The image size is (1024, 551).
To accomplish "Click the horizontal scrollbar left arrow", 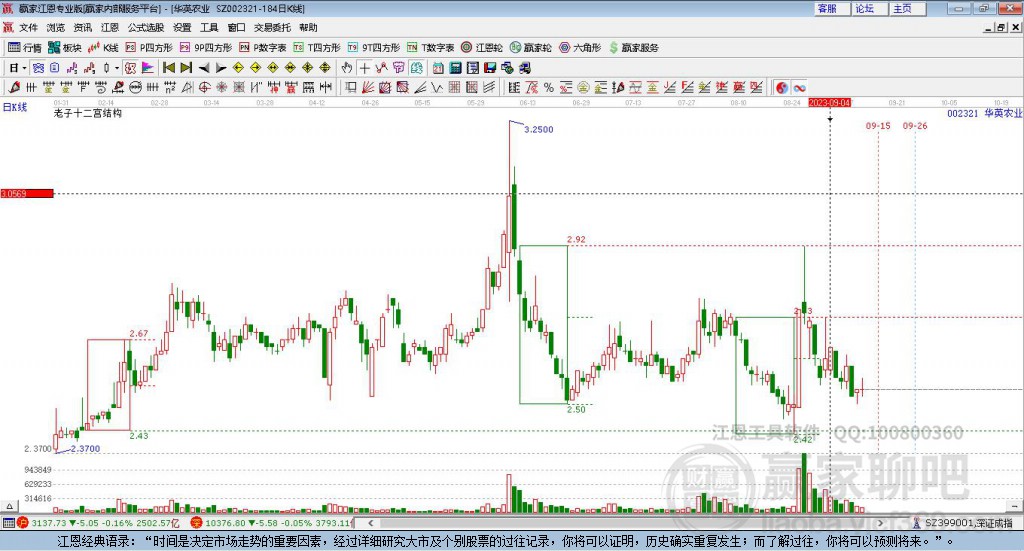I will click(370, 523).
